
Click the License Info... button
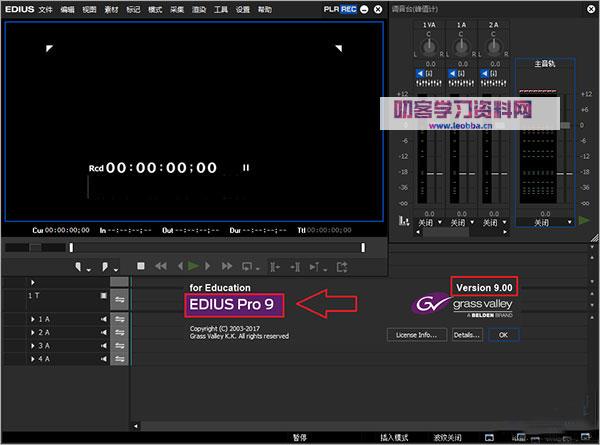[x=417, y=335]
